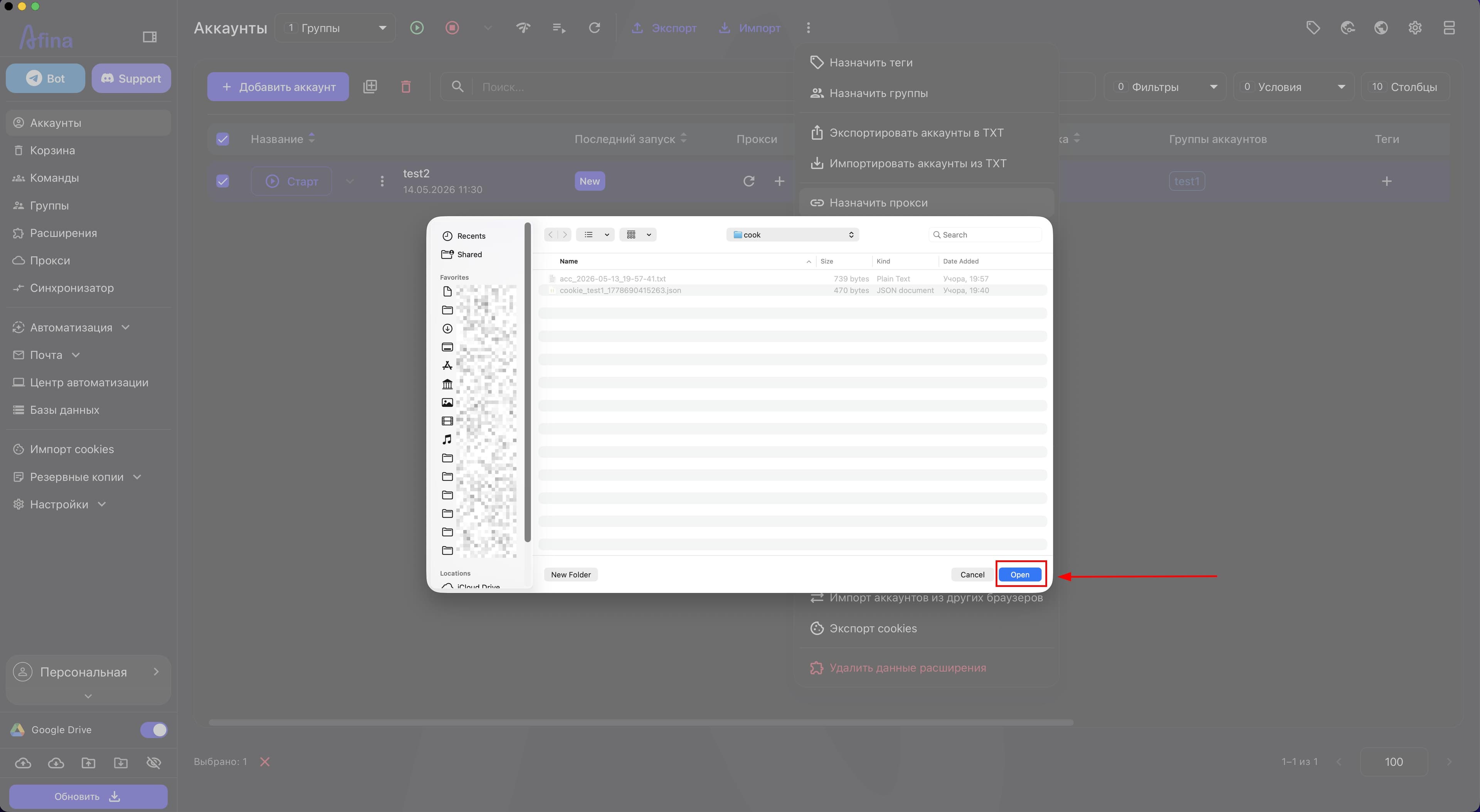Viewport: 1480px width, 812px height.
Task: Toggle the select-all accounts checkbox
Action: click(222, 139)
